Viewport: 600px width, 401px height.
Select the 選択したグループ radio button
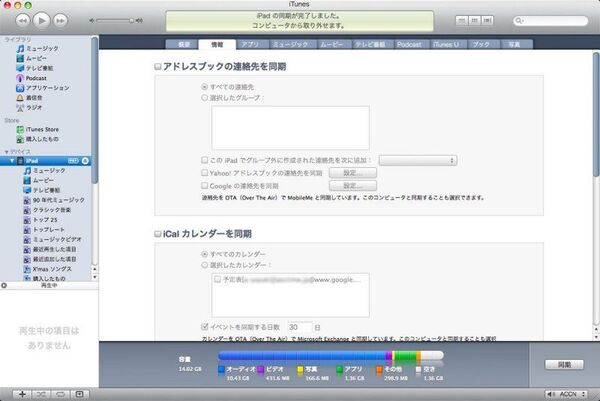(205, 98)
